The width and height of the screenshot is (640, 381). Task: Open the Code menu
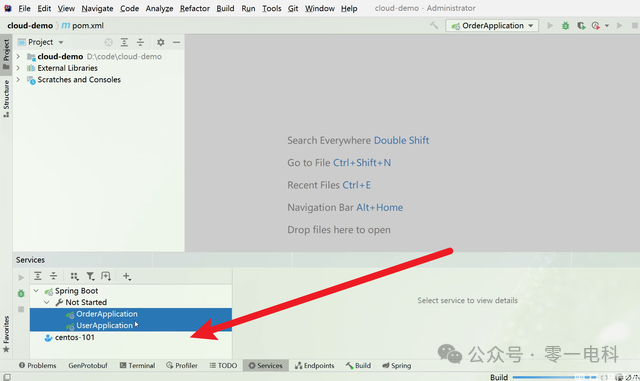tap(129, 8)
